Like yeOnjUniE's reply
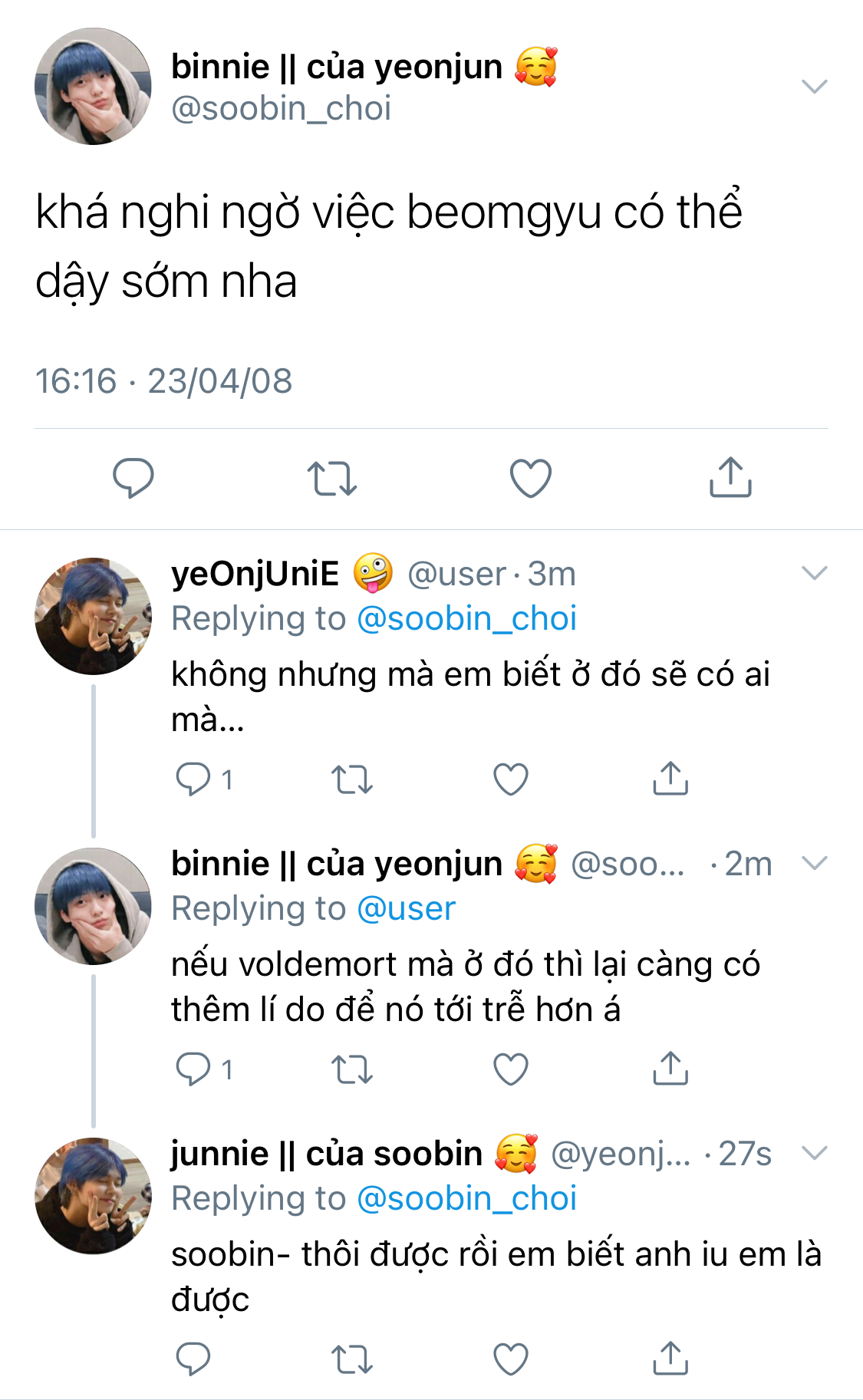Viewport: 863px width, 1400px height. click(x=511, y=779)
